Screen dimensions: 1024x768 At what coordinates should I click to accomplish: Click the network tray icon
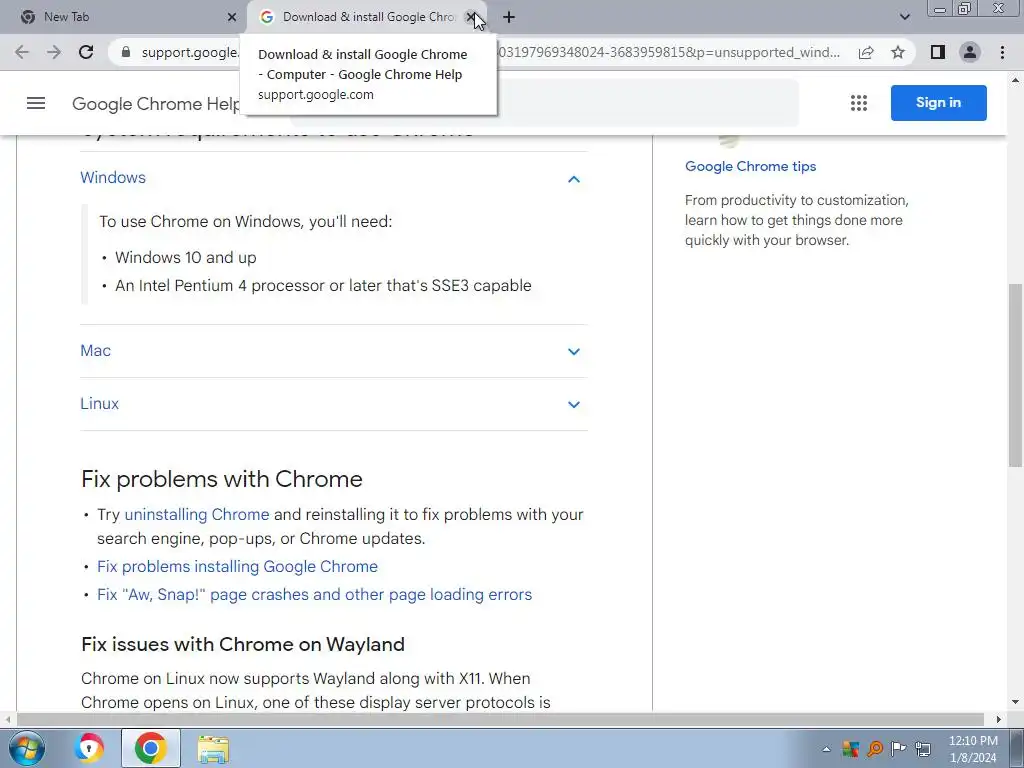click(923, 748)
